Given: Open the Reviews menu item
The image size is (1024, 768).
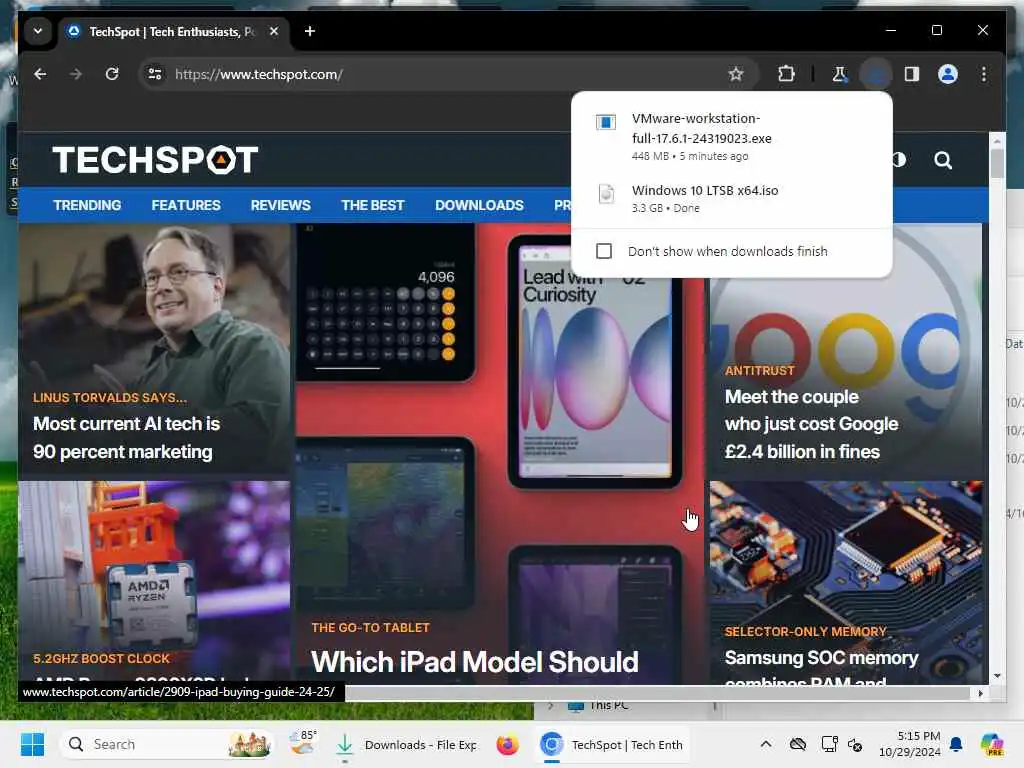Looking at the screenshot, I should (280, 205).
